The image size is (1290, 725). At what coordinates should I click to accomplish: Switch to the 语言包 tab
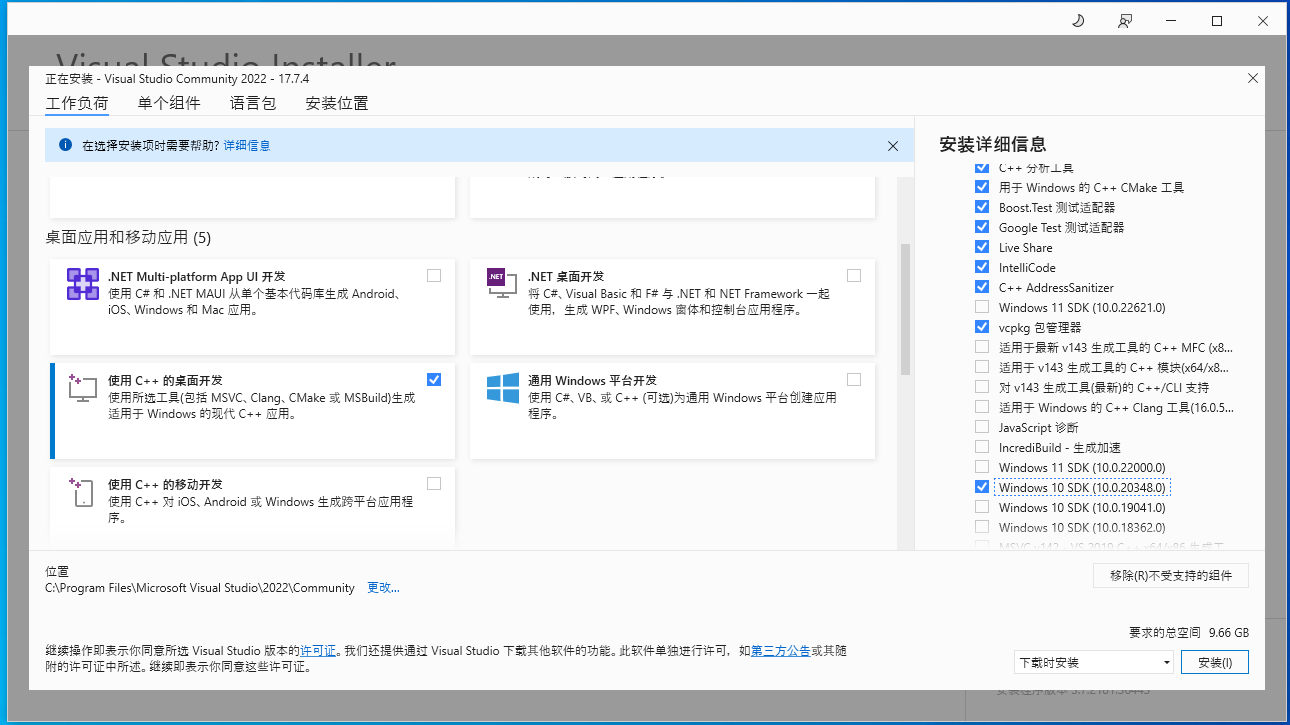(x=253, y=103)
